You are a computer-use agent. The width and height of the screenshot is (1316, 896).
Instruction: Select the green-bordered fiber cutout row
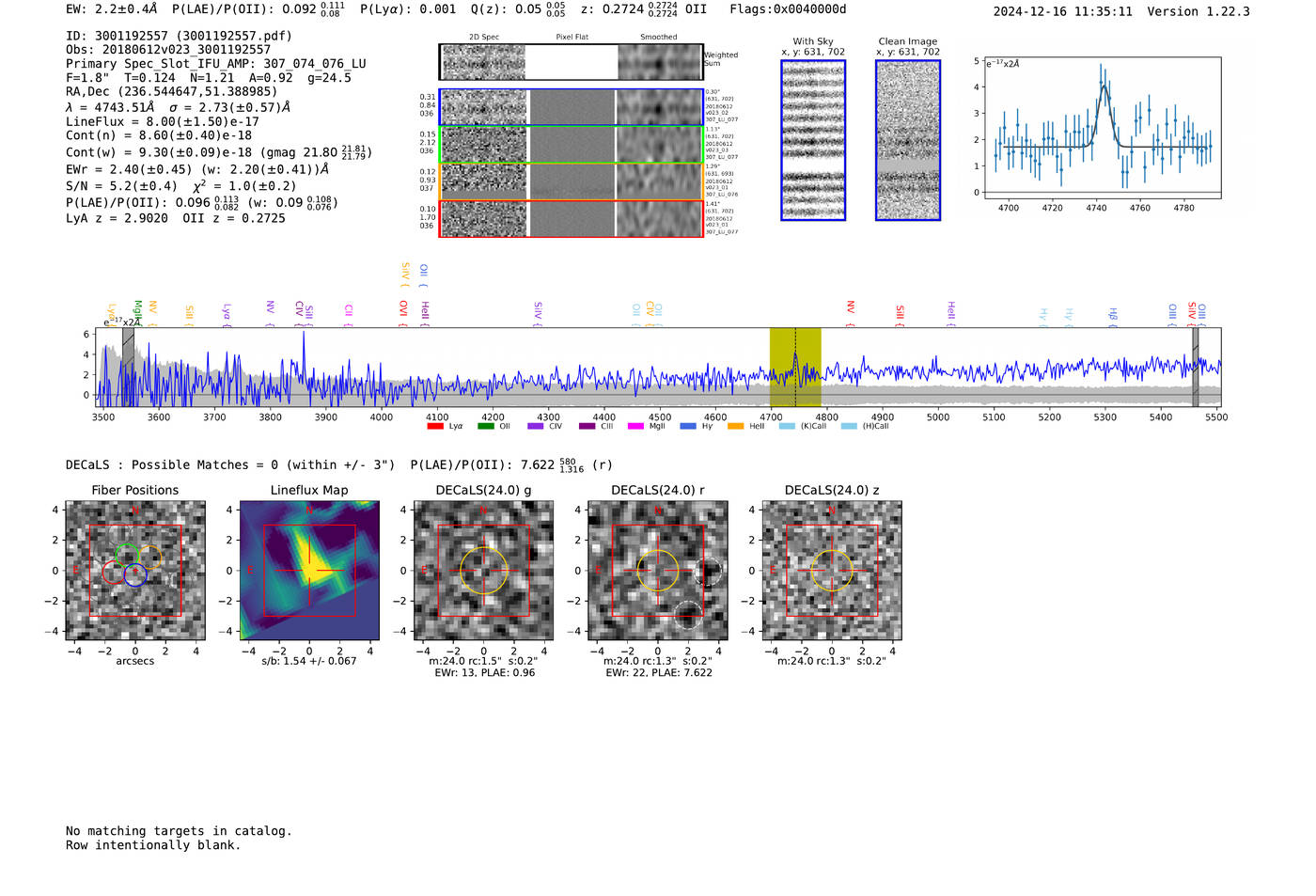(x=571, y=145)
